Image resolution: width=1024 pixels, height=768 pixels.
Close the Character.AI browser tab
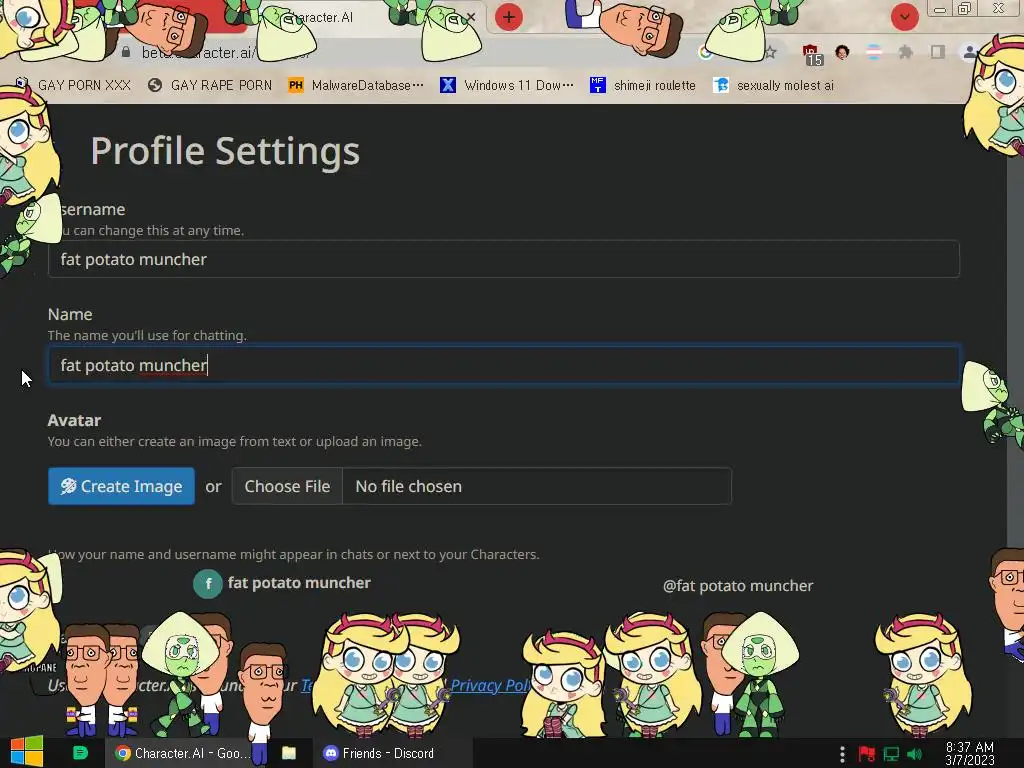click(470, 18)
